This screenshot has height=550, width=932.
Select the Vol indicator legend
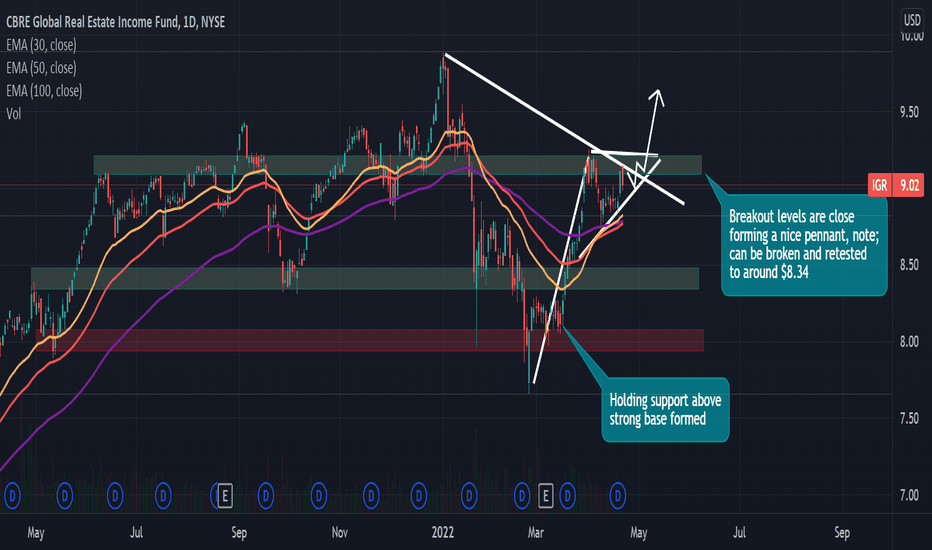pos(13,114)
